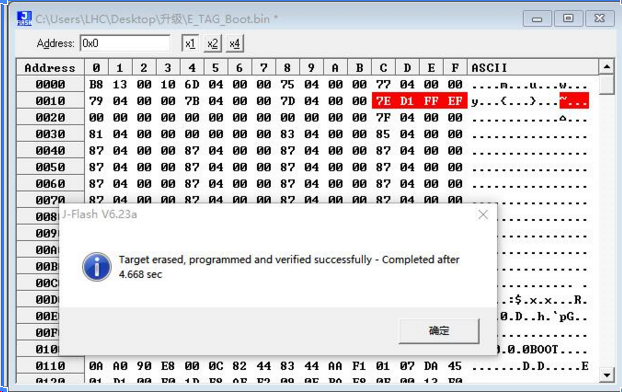Image resolution: width=622 pixels, height=392 pixels.
Task: Click byte E8 in row 0110
Action: click(x=167, y=366)
